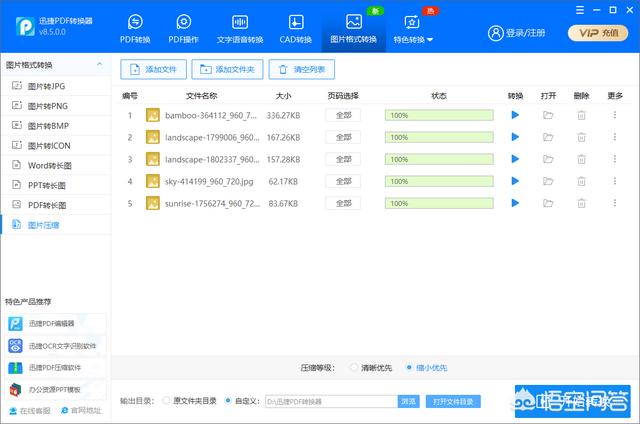
Task: Delete the bamboo-364112 file row
Action: click(581, 115)
